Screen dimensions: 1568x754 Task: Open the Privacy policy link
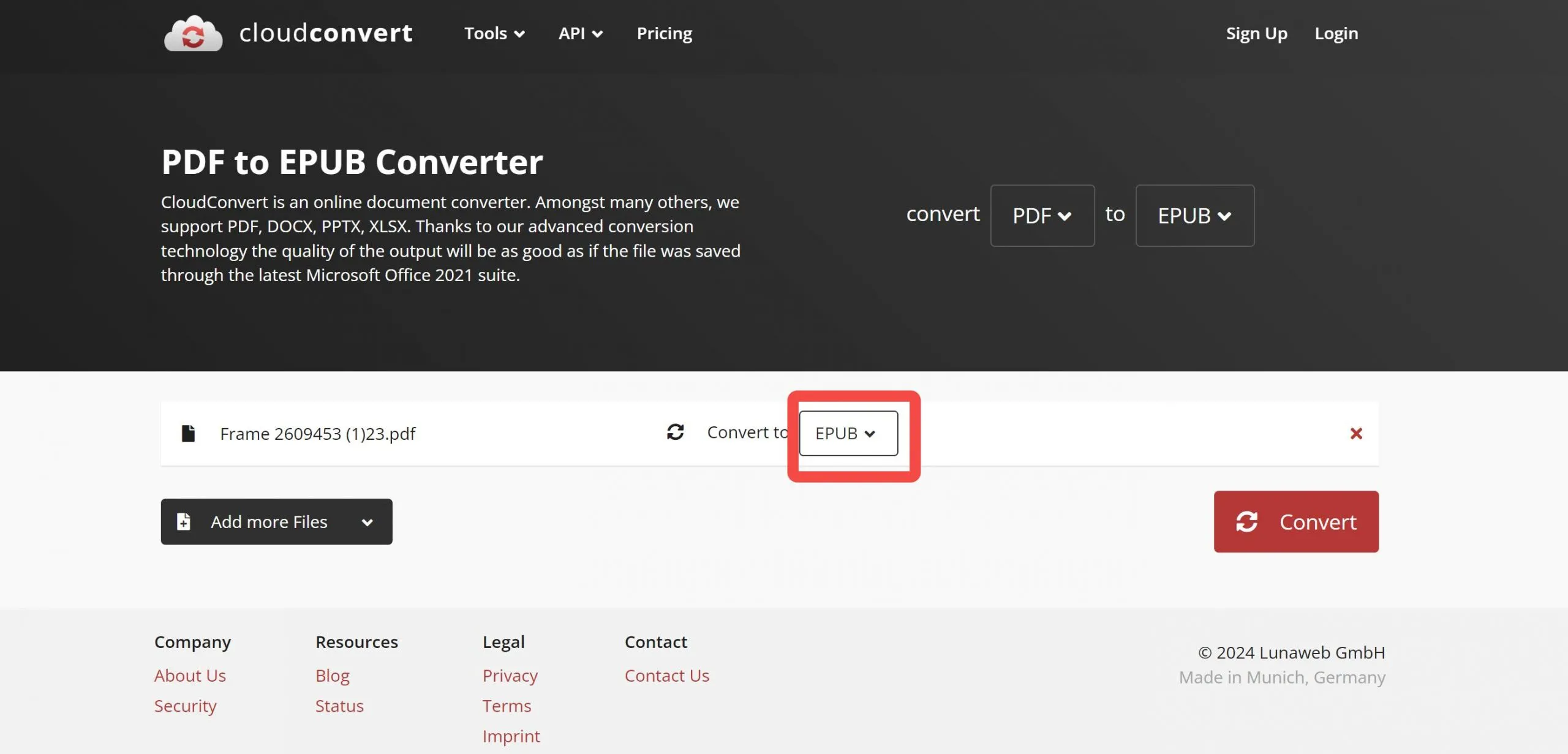pos(510,675)
